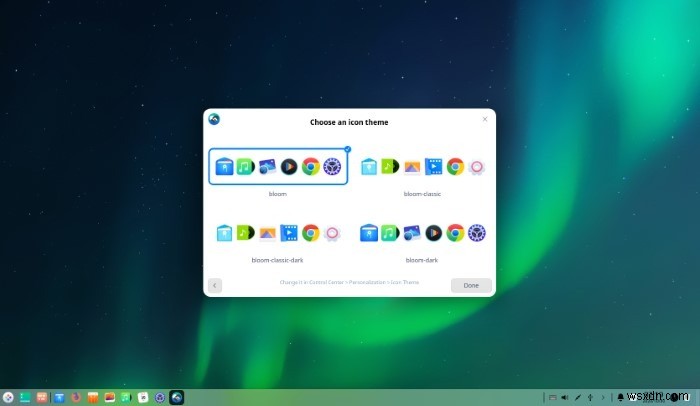Click the keyboard tray icon
Screen dimensions: 700x406
tap(553, 397)
